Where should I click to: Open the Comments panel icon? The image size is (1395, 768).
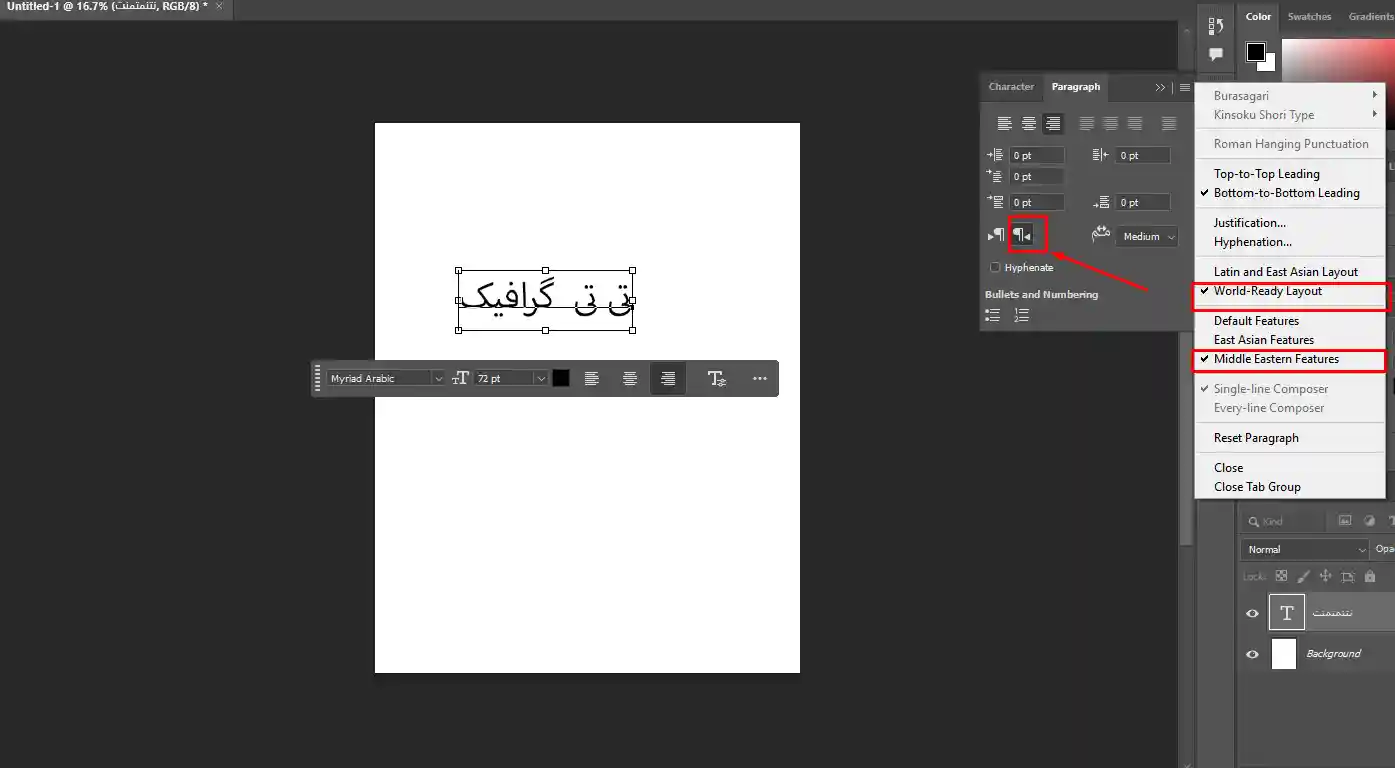[x=1216, y=54]
